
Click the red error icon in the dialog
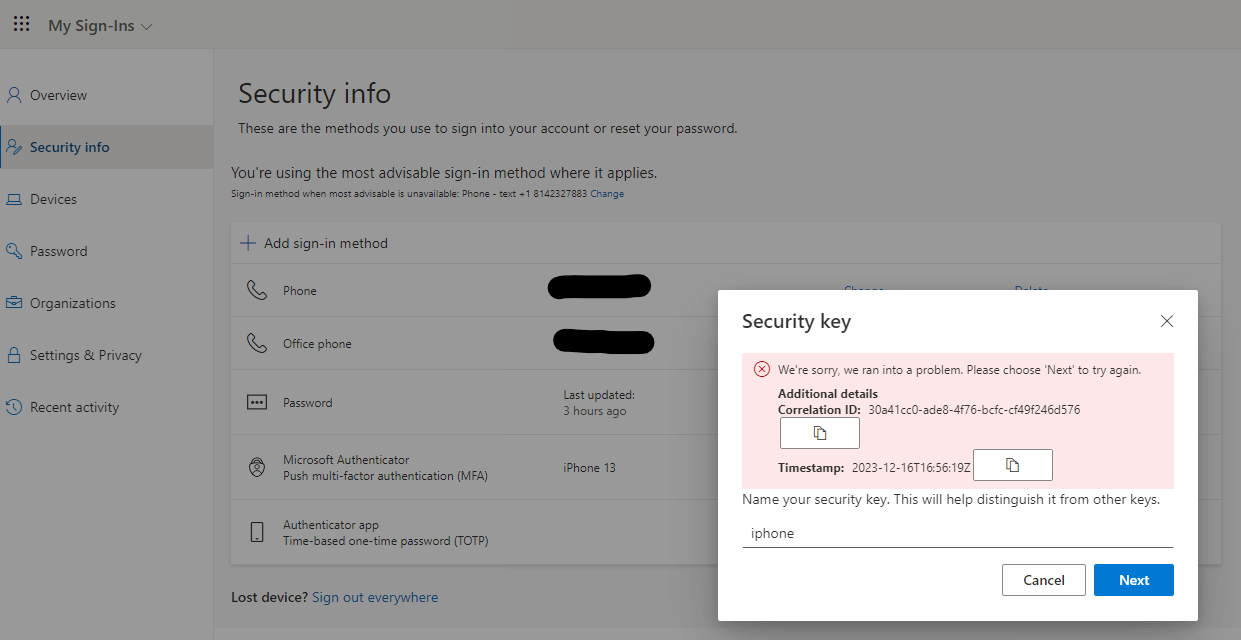click(762, 369)
